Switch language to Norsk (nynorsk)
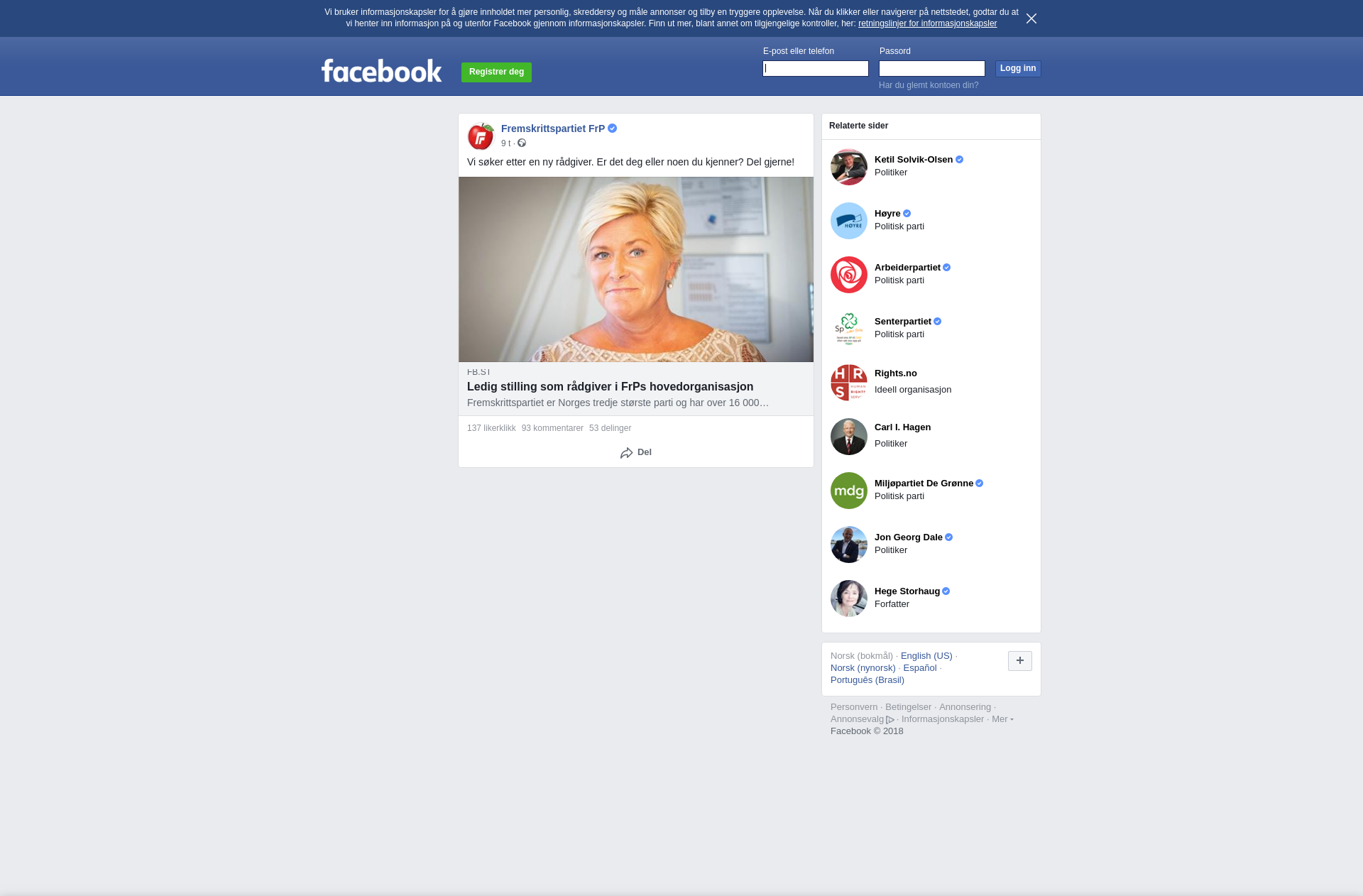The height and width of the screenshot is (896, 1363). click(x=863, y=668)
